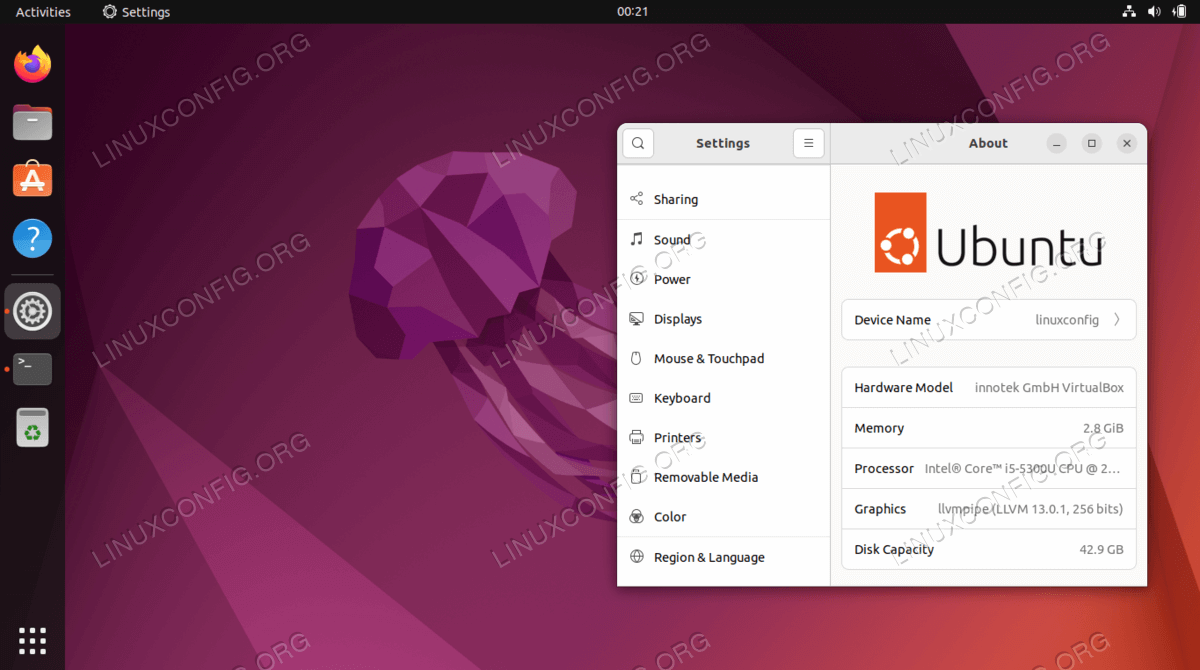Click the Color icon in the sidebar
Viewport: 1200px width, 670px height.
click(636, 517)
